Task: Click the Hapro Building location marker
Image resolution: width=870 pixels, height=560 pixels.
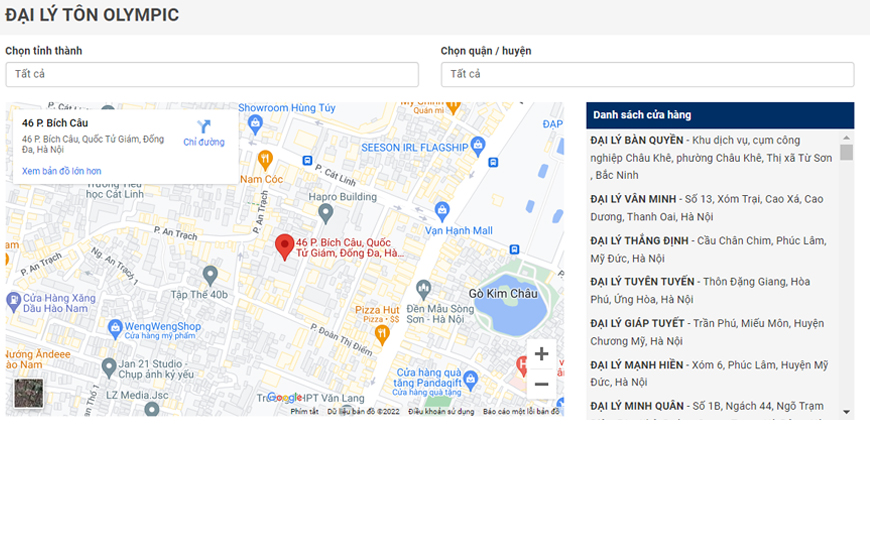Action: pos(326,213)
